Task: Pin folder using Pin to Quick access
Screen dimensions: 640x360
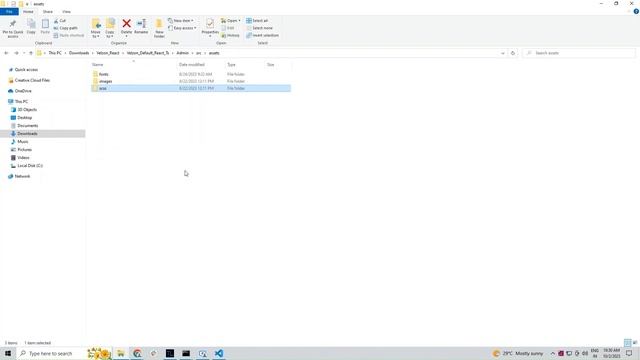Action: 13,28
